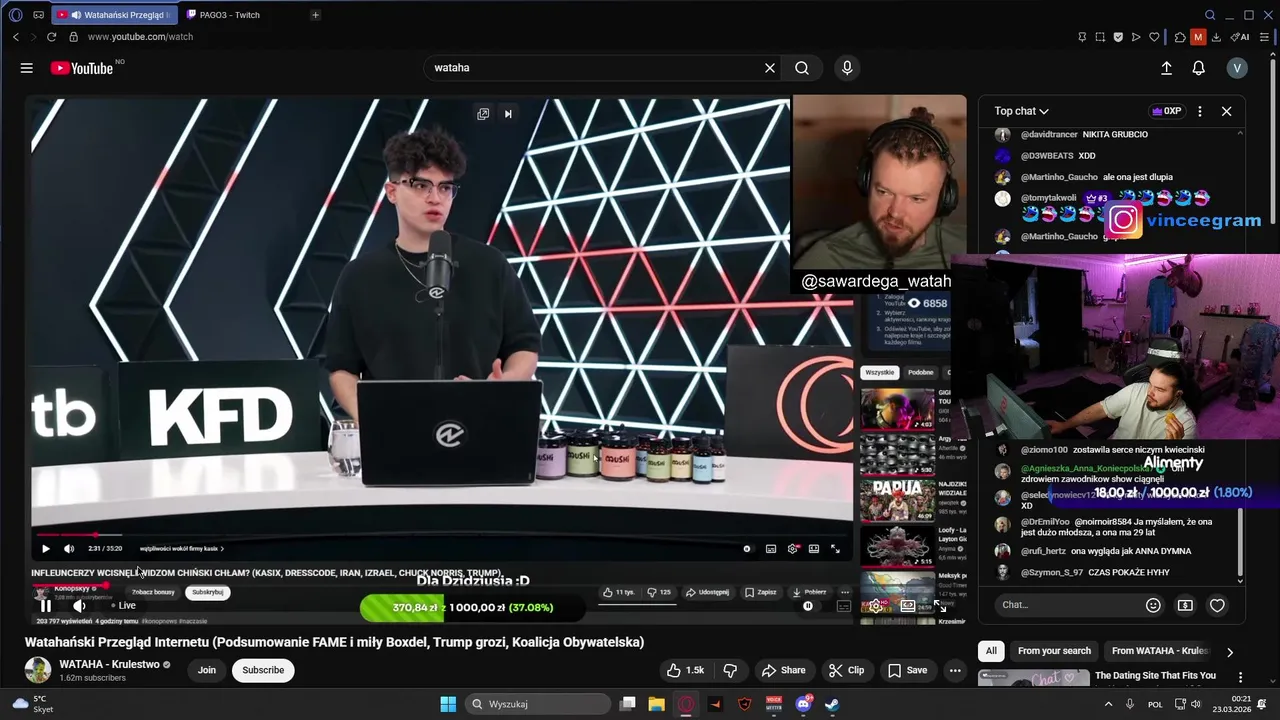
Task: Like the video with the 1.5k thumbs-up button
Action: (x=686, y=670)
